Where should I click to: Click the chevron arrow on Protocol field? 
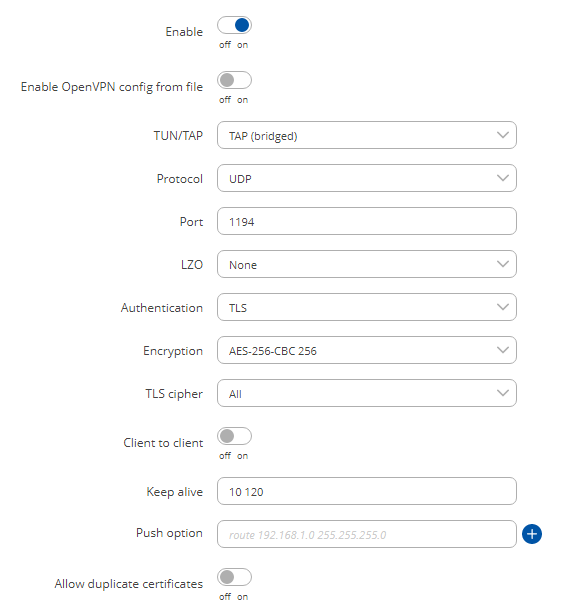pyautogui.click(x=503, y=178)
